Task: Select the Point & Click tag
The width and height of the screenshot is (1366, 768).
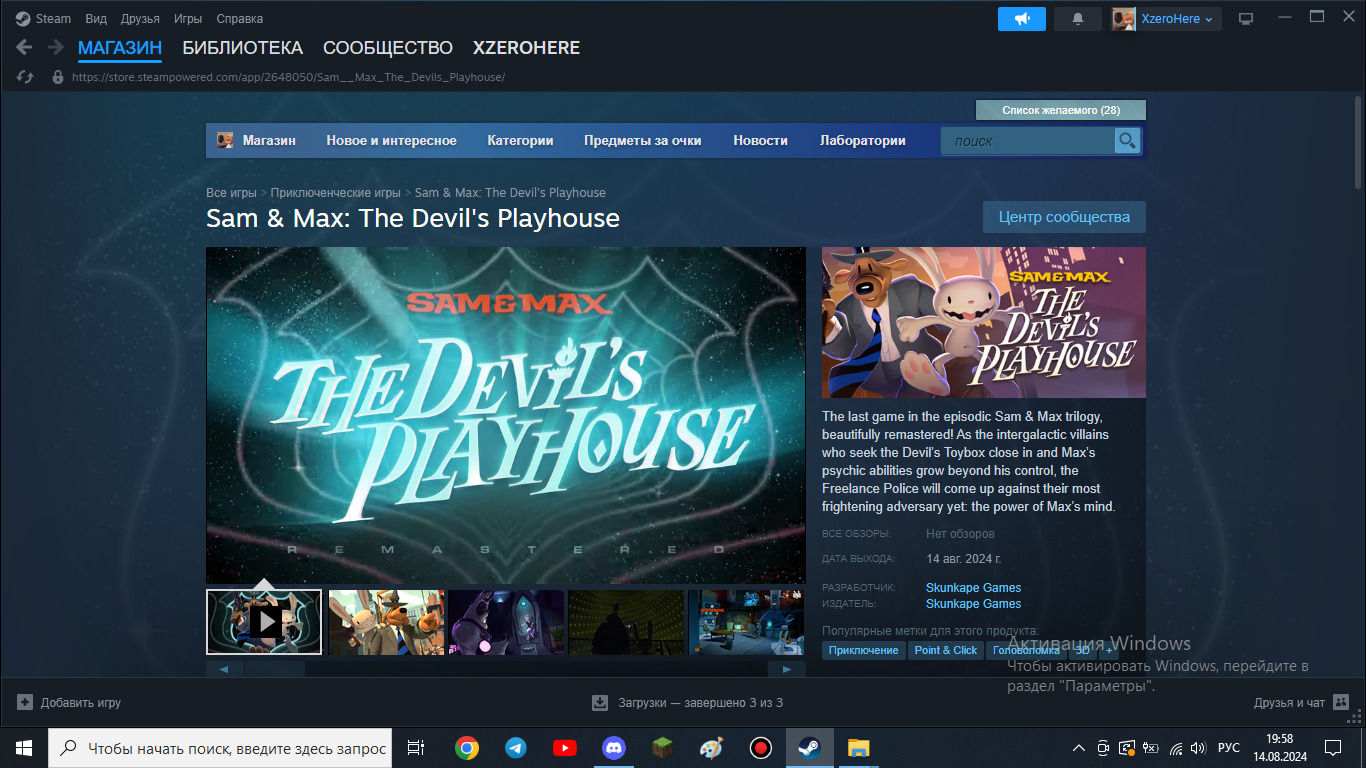Action: 946,650
